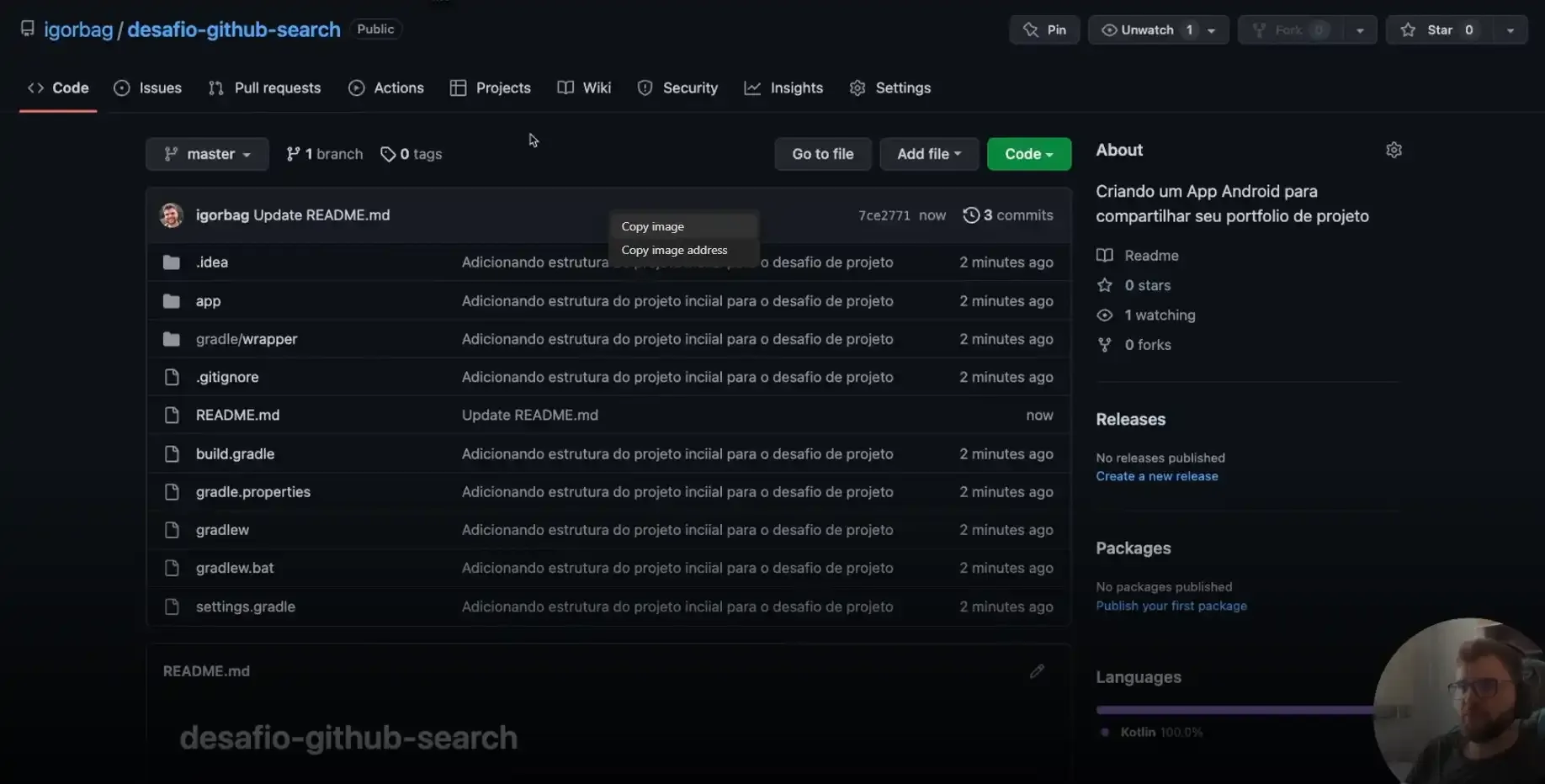This screenshot has height=784, width=1545.
Task: Open the Projects tab
Action: 491,87
